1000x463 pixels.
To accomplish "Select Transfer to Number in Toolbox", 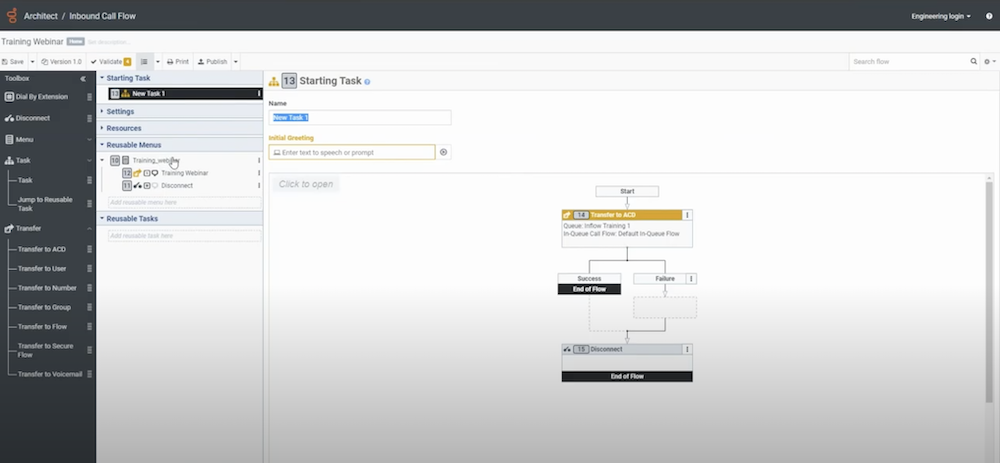I will pyautogui.click(x=47, y=288).
